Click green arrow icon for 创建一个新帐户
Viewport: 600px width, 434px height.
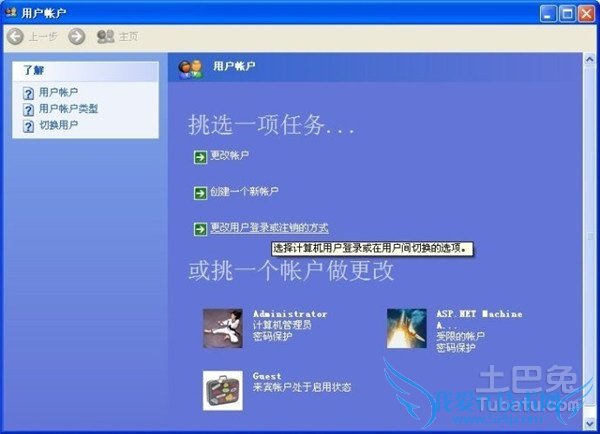click(x=200, y=193)
